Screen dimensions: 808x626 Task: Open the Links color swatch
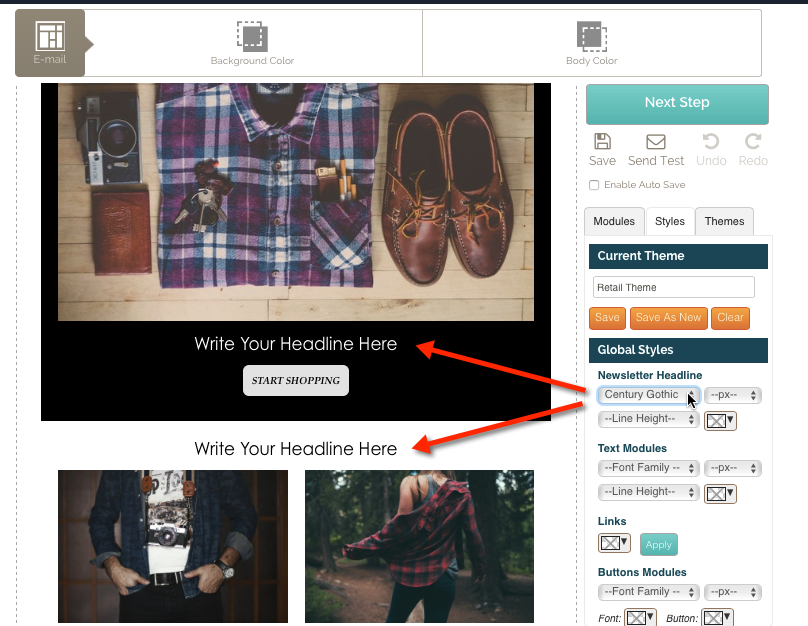[613, 544]
